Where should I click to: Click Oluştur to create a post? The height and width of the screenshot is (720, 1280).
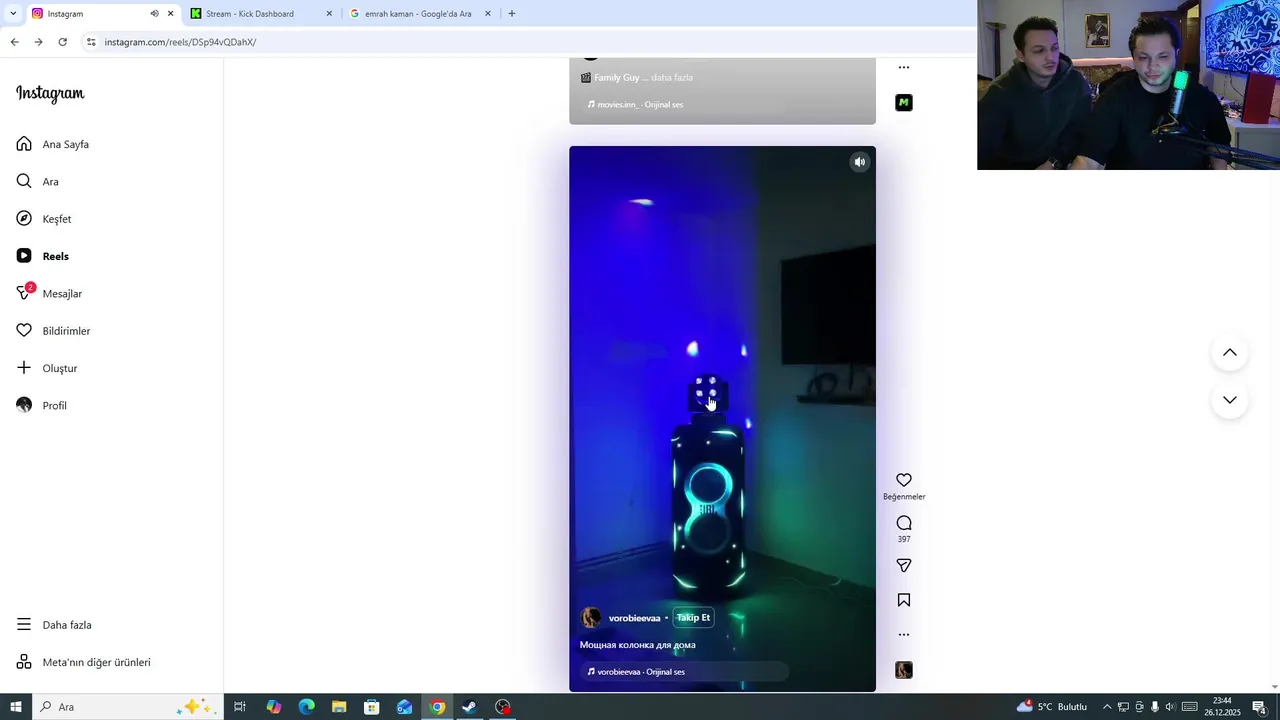pyautogui.click(x=47, y=368)
